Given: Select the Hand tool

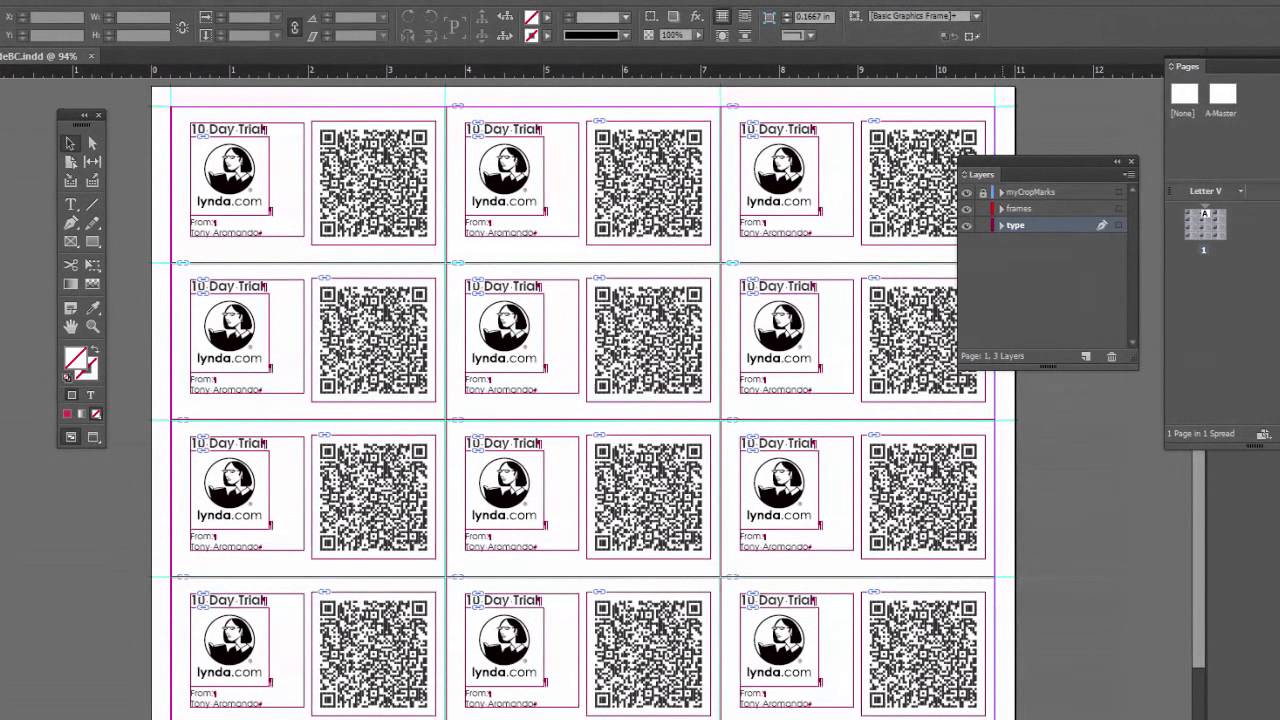Looking at the screenshot, I should click(x=70, y=326).
